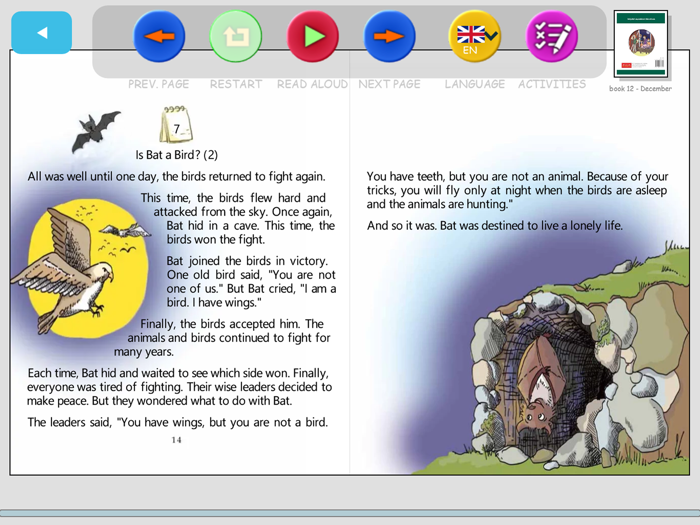Click the 'ACTIVITIES' label
This screenshot has width=700, height=525.
(x=552, y=84)
